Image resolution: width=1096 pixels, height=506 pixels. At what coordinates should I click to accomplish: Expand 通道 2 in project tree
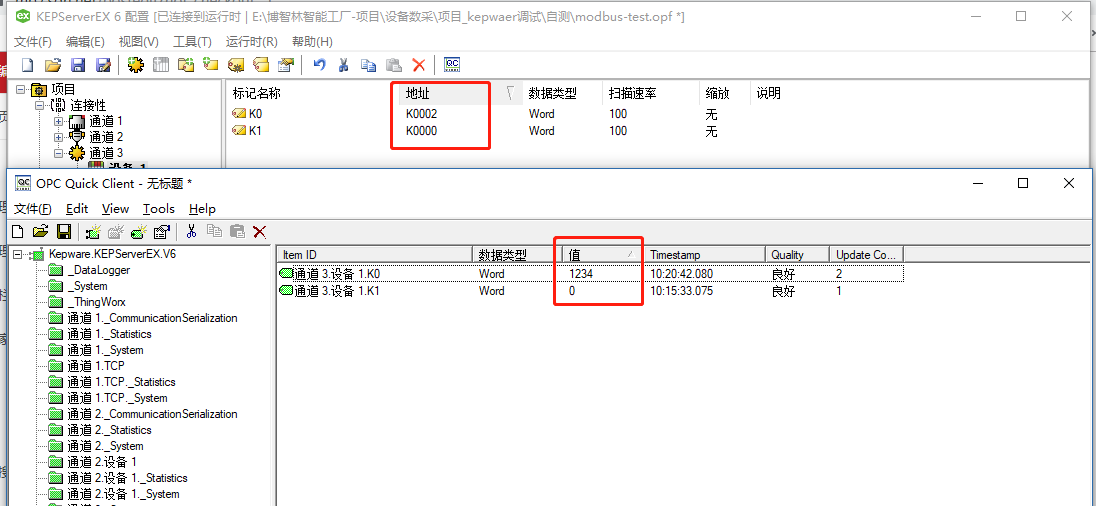[x=59, y=137]
